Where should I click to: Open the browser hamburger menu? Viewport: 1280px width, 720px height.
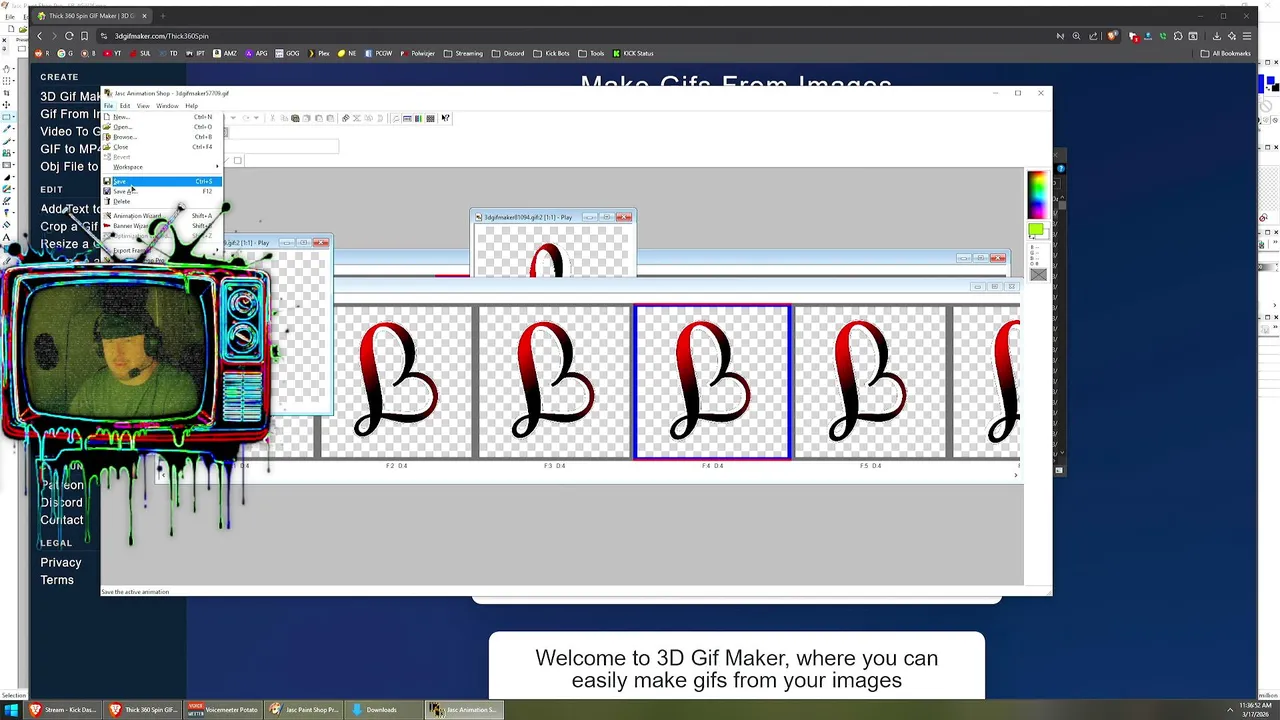pyautogui.click(x=1247, y=36)
